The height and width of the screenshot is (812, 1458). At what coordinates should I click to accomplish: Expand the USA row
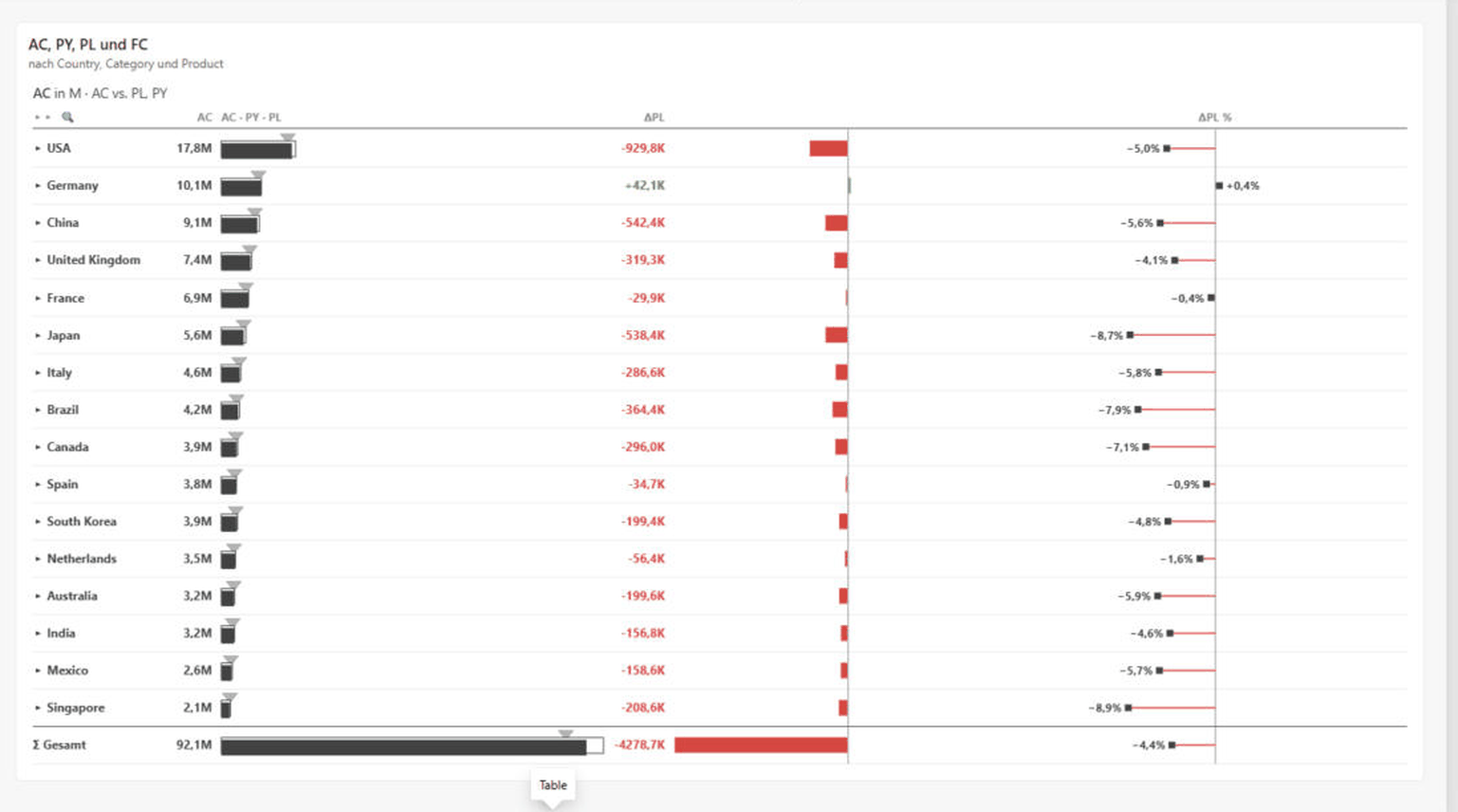pyautogui.click(x=38, y=148)
